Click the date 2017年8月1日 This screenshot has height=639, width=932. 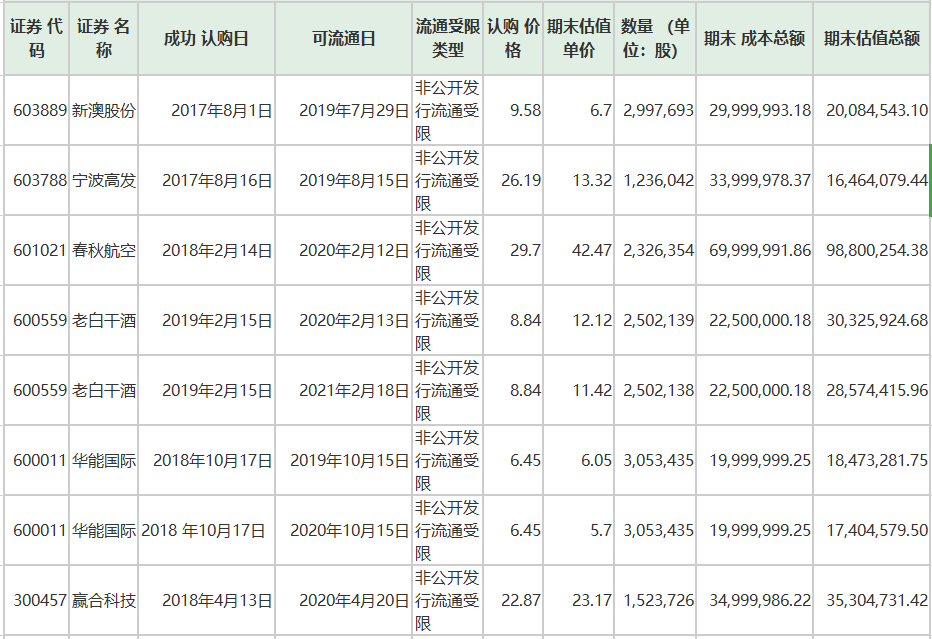pos(222,111)
